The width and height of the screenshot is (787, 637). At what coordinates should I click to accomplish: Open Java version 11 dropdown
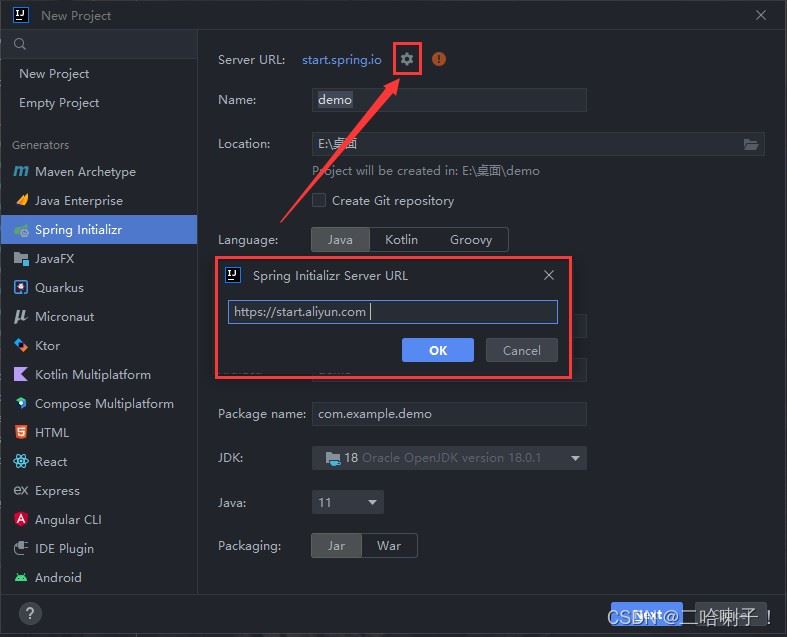pos(348,502)
